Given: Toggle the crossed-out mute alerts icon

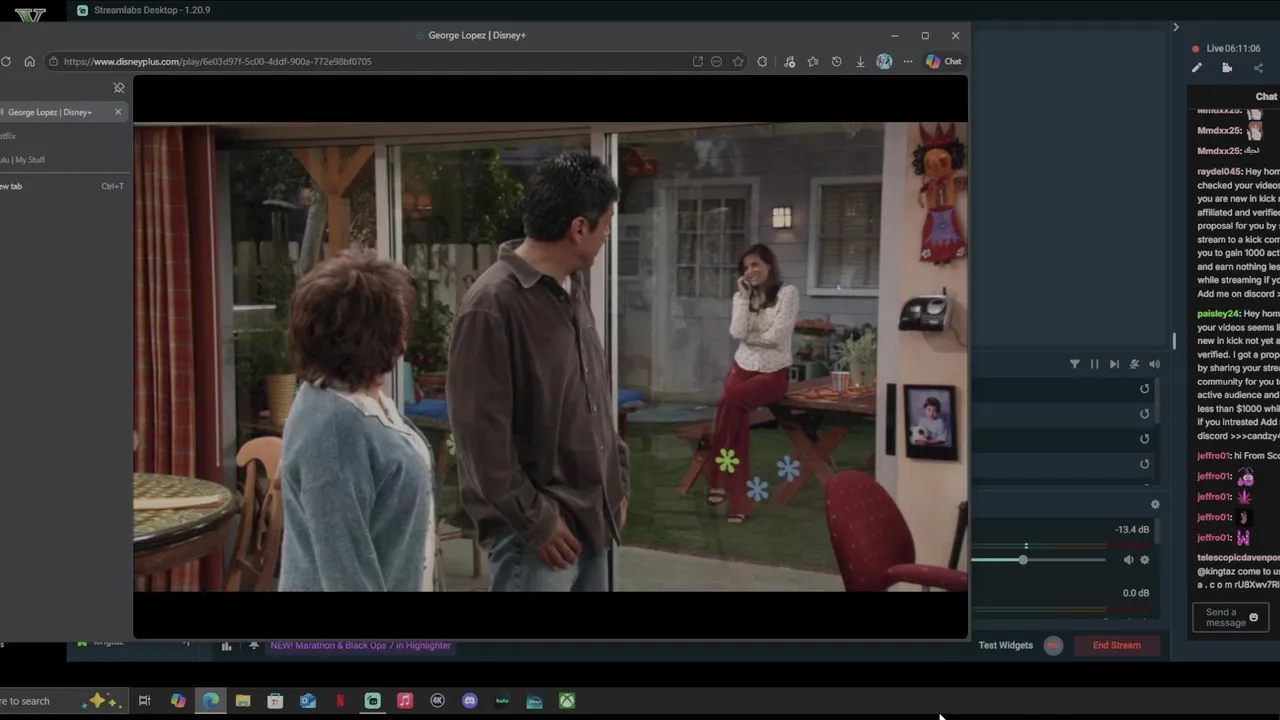Looking at the screenshot, I should point(1134,364).
